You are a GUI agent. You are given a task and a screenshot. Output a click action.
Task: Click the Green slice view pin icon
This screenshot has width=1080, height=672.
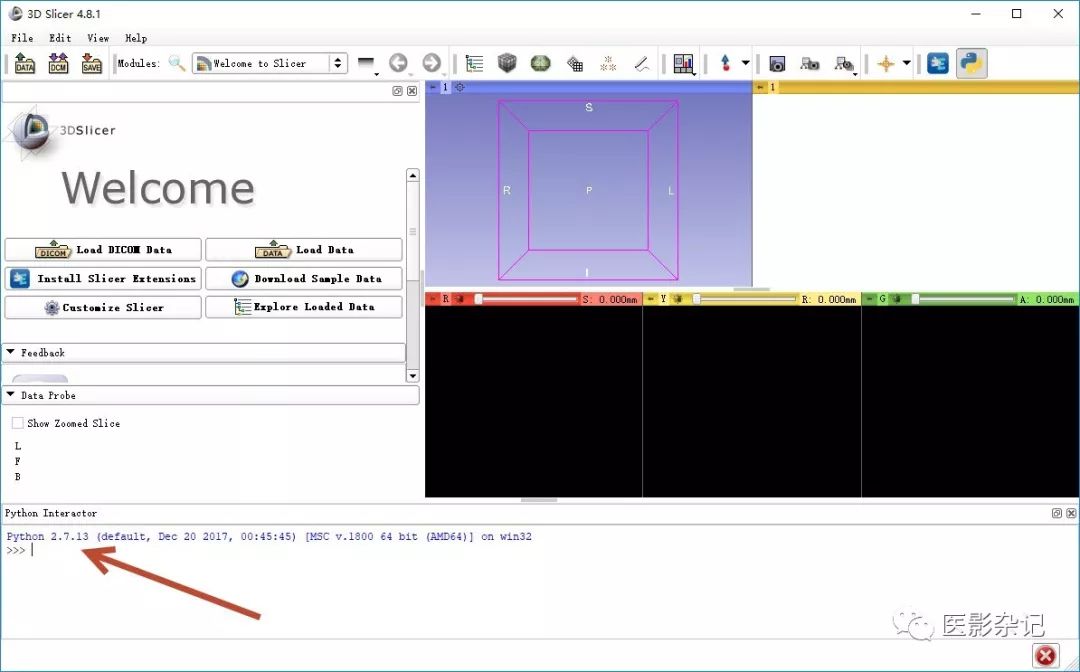pyautogui.click(x=870, y=299)
